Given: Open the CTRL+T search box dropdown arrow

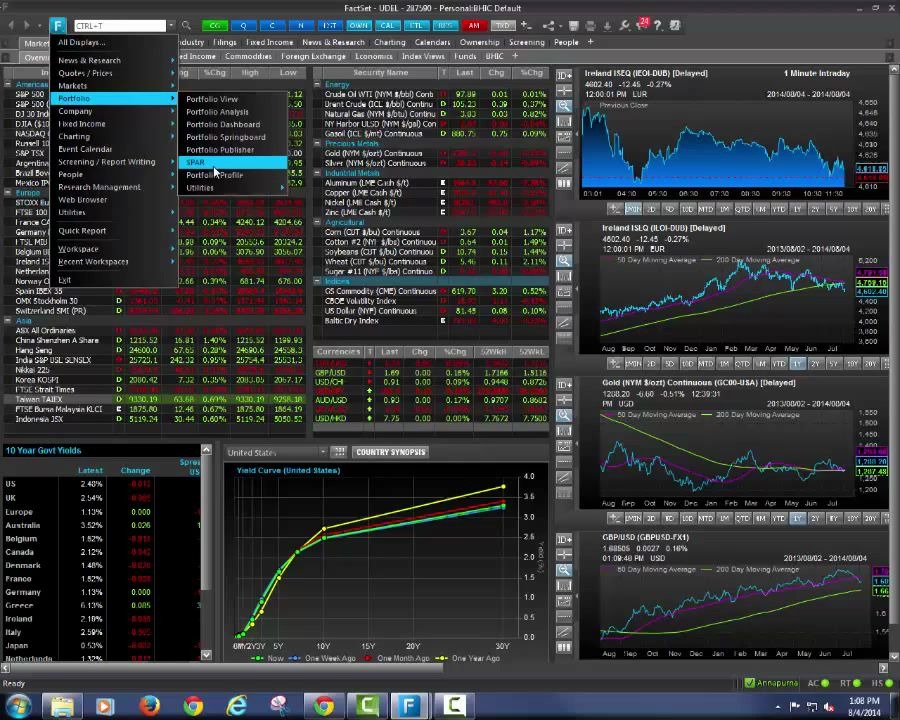Looking at the screenshot, I should click(x=171, y=25).
